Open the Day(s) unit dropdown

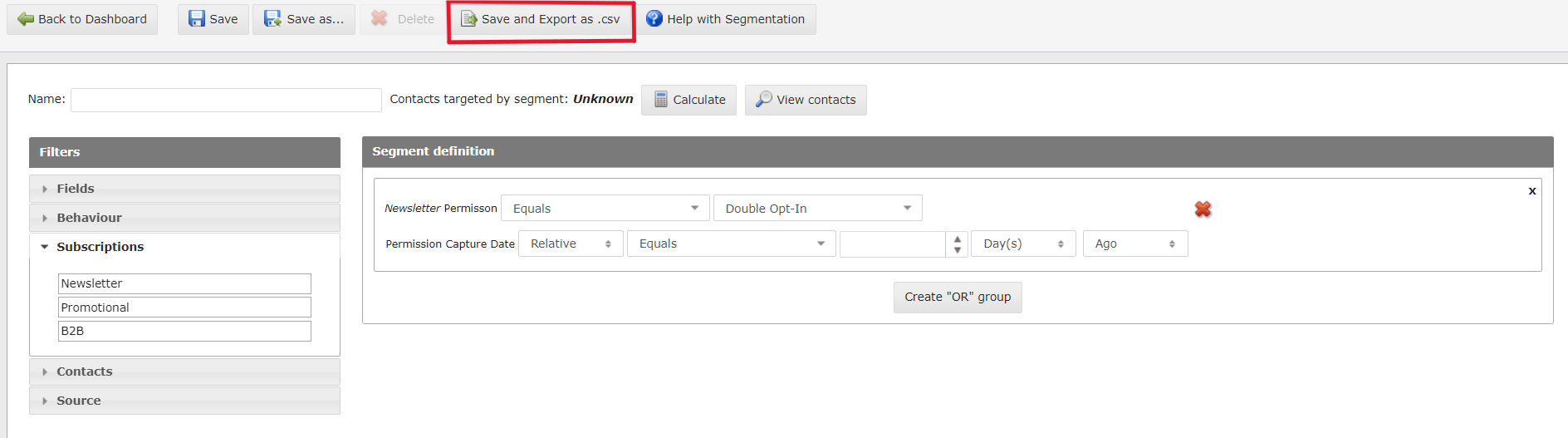click(x=1022, y=244)
